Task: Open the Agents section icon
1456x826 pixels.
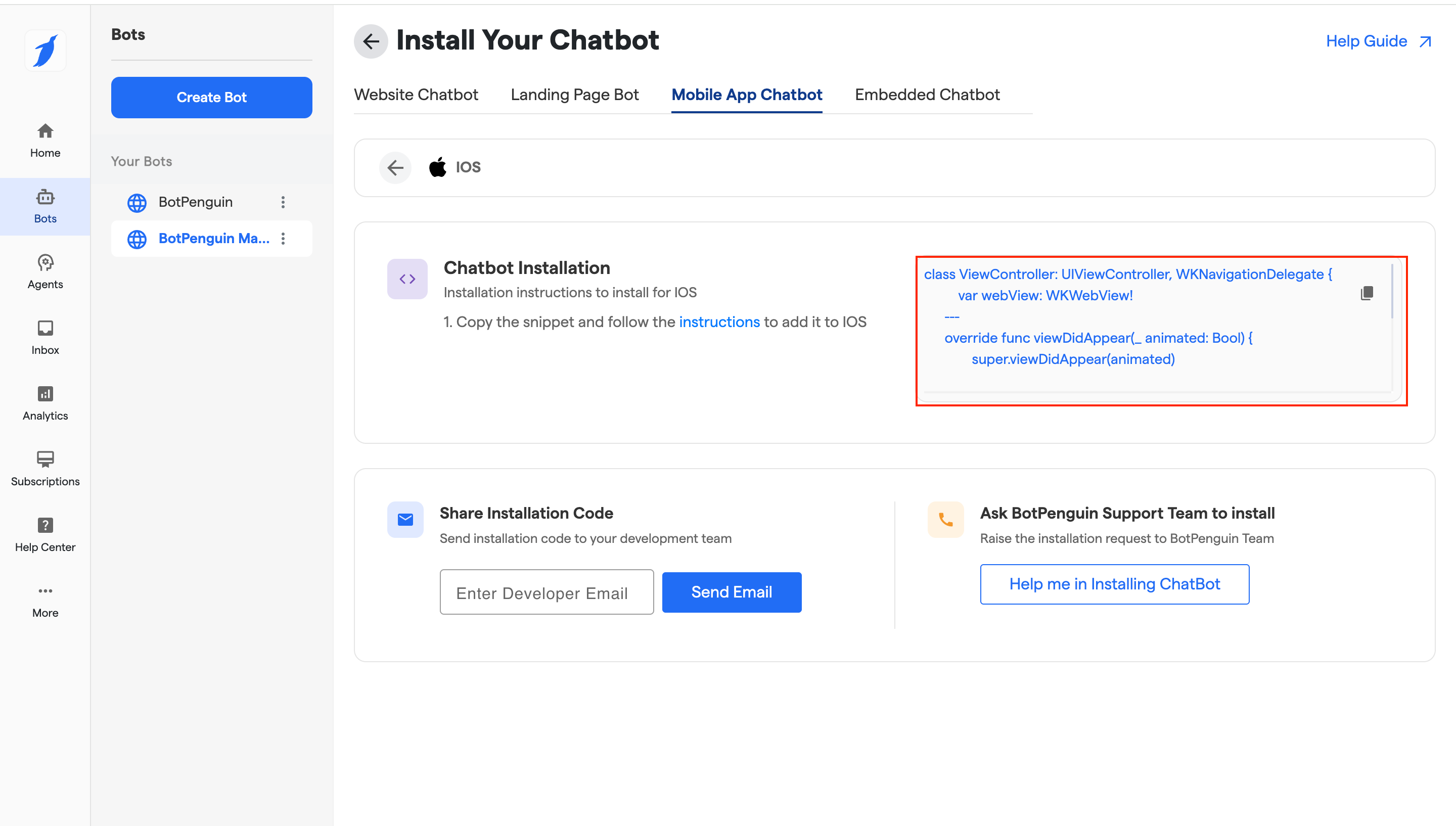Action: tap(45, 263)
